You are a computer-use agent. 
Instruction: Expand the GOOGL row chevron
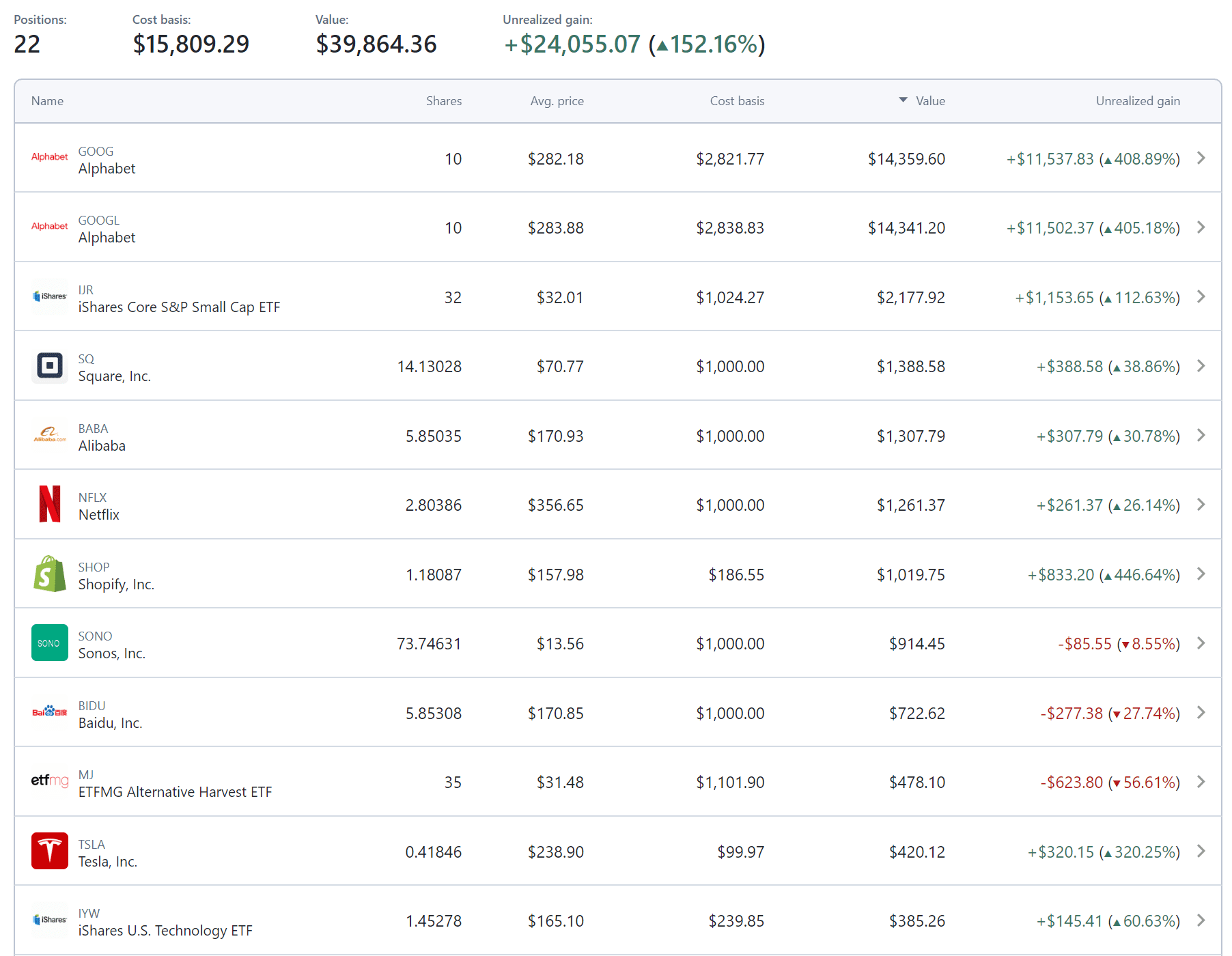pyautogui.click(x=1201, y=227)
